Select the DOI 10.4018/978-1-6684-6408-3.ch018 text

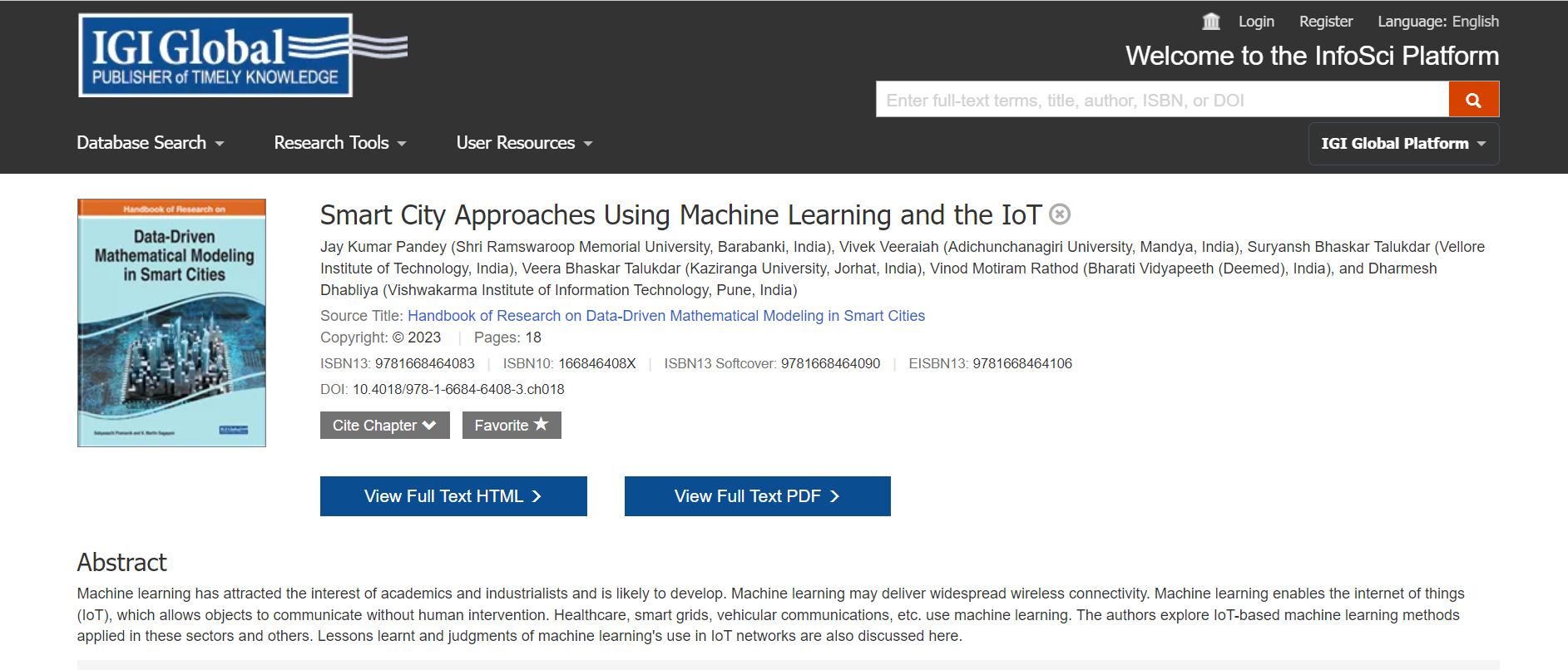click(458, 389)
